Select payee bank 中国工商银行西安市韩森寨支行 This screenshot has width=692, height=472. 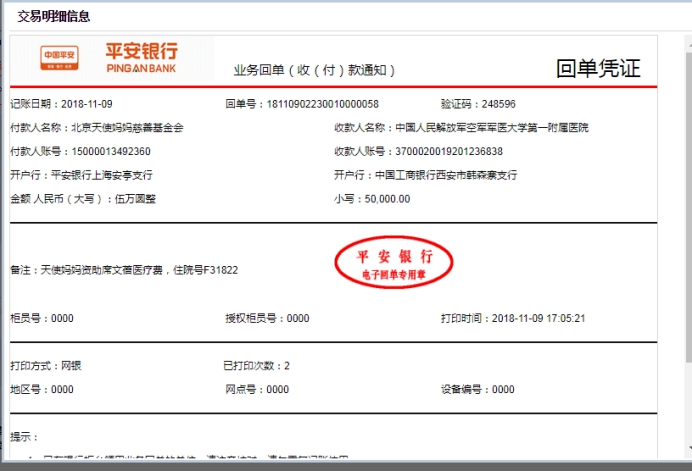446,175
